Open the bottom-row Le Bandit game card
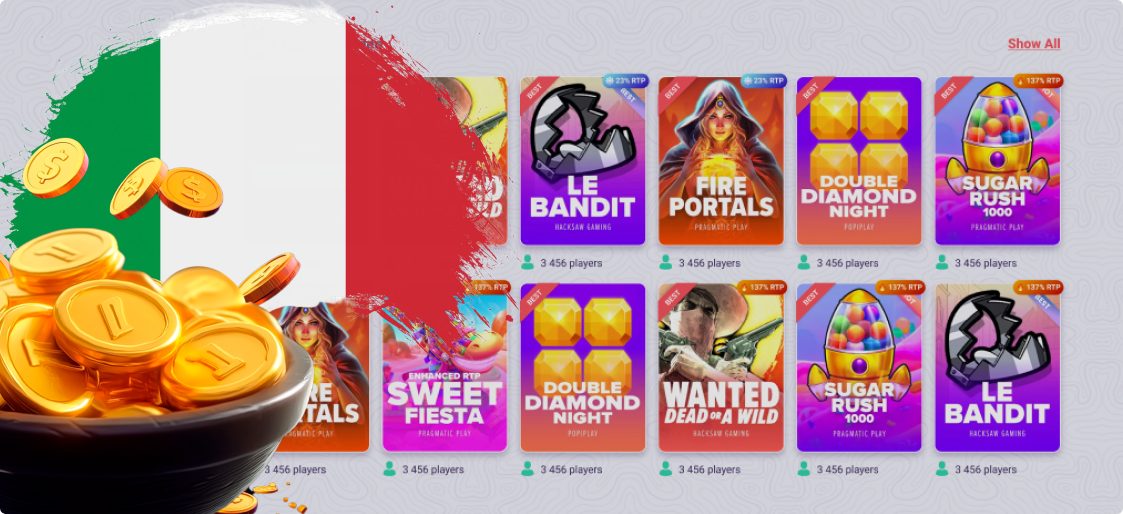1123x514 pixels. tap(997, 368)
